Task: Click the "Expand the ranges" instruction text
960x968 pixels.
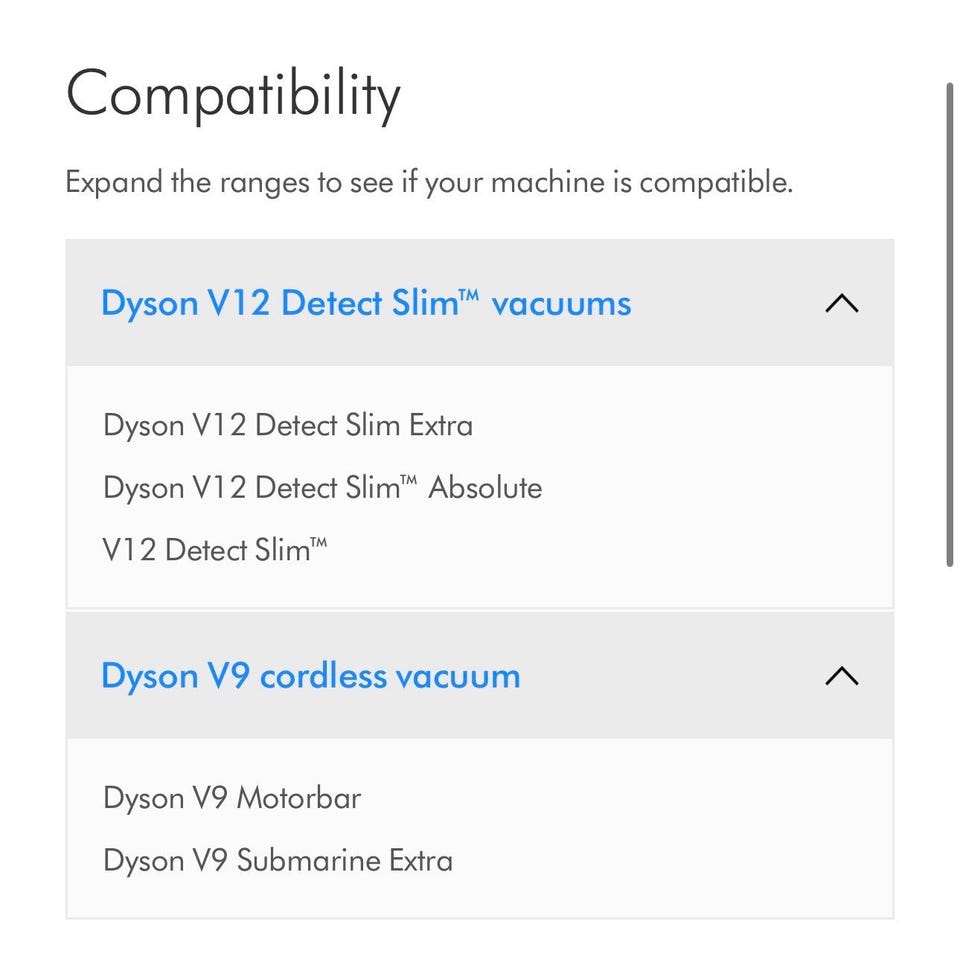Action: [x=428, y=184]
